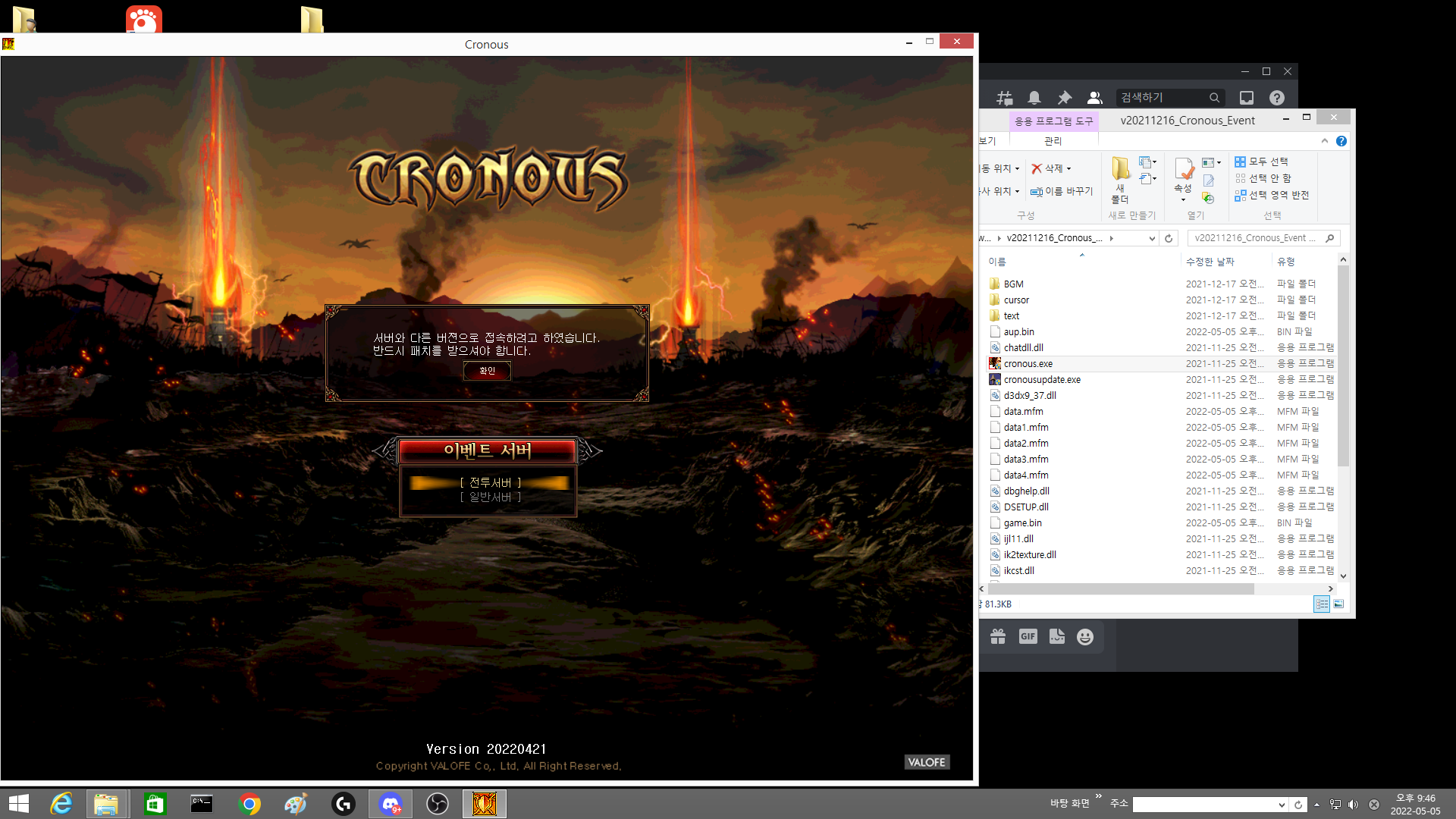Sort by 이름 column header
This screenshot has height=819, width=1456.
pyautogui.click(x=1082, y=262)
